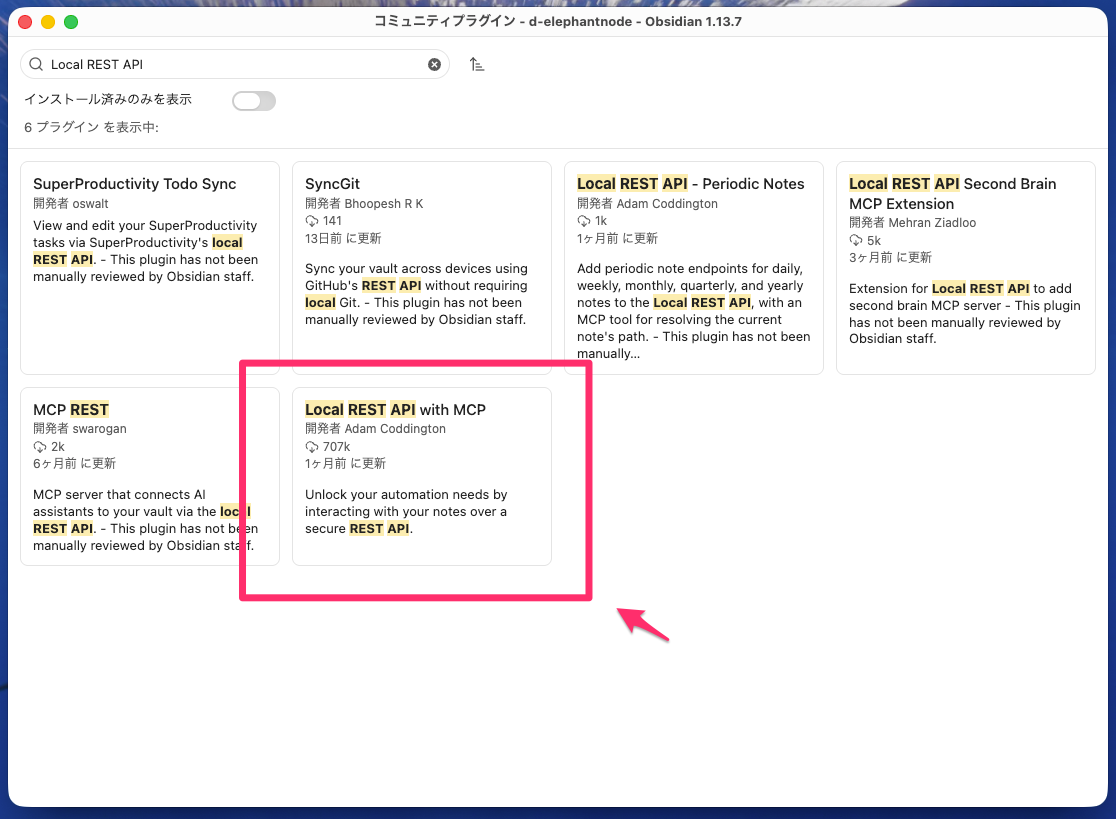Screen dimensions: 1116x819
Task: Click the '13日前 に更新' update text
Action: point(343,238)
